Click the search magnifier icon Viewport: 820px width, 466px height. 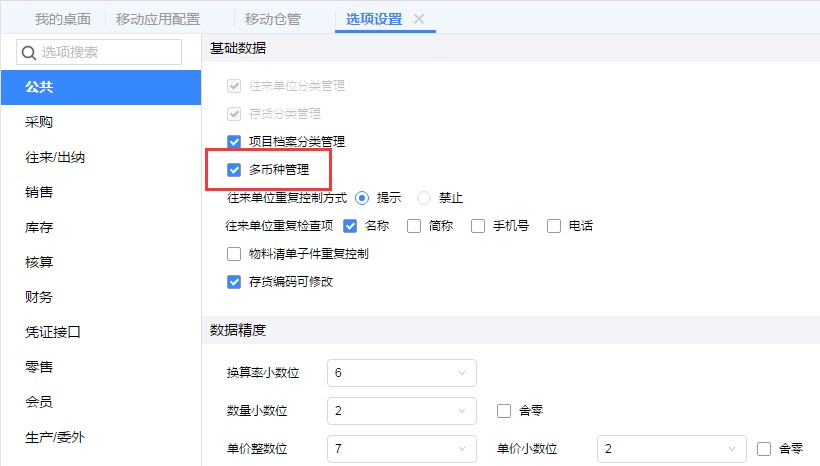pyautogui.click(x=30, y=53)
